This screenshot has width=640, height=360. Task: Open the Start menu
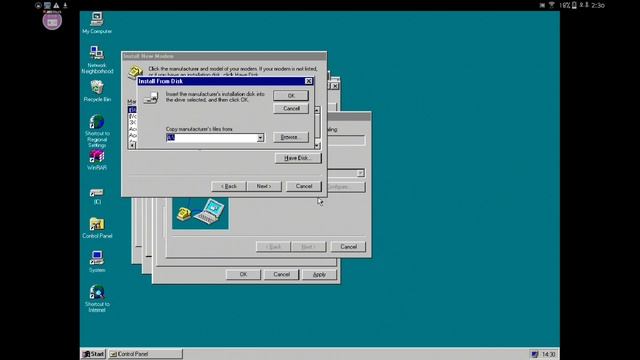point(93,354)
